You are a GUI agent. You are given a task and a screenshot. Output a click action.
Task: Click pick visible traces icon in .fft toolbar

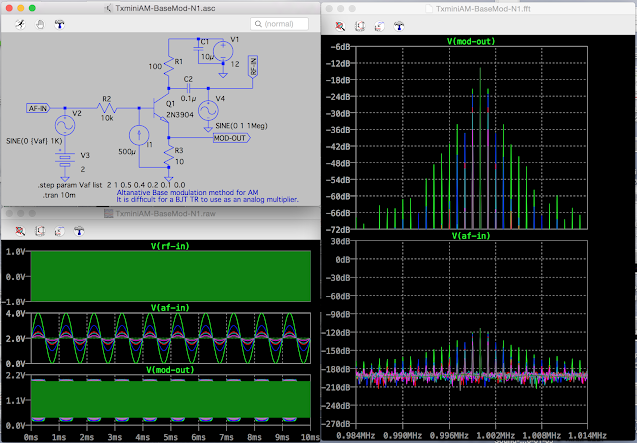tap(379, 26)
